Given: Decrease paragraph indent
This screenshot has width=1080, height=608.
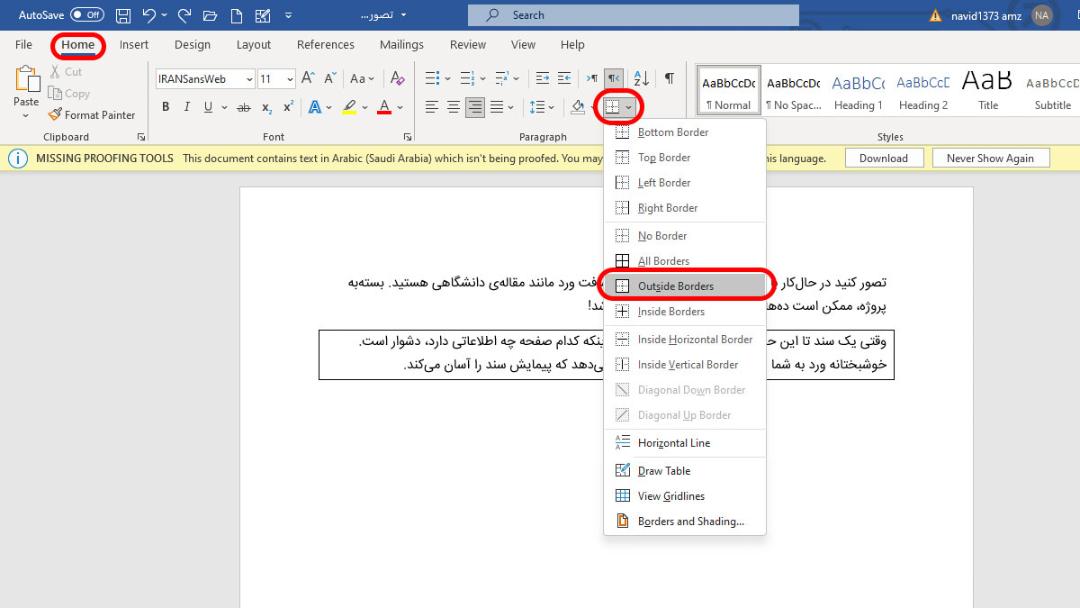Looking at the screenshot, I should [x=542, y=78].
